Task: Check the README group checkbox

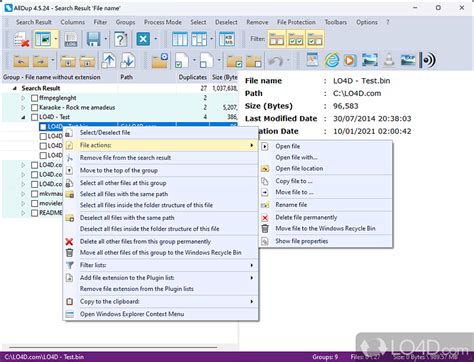Action: [34, 213]
